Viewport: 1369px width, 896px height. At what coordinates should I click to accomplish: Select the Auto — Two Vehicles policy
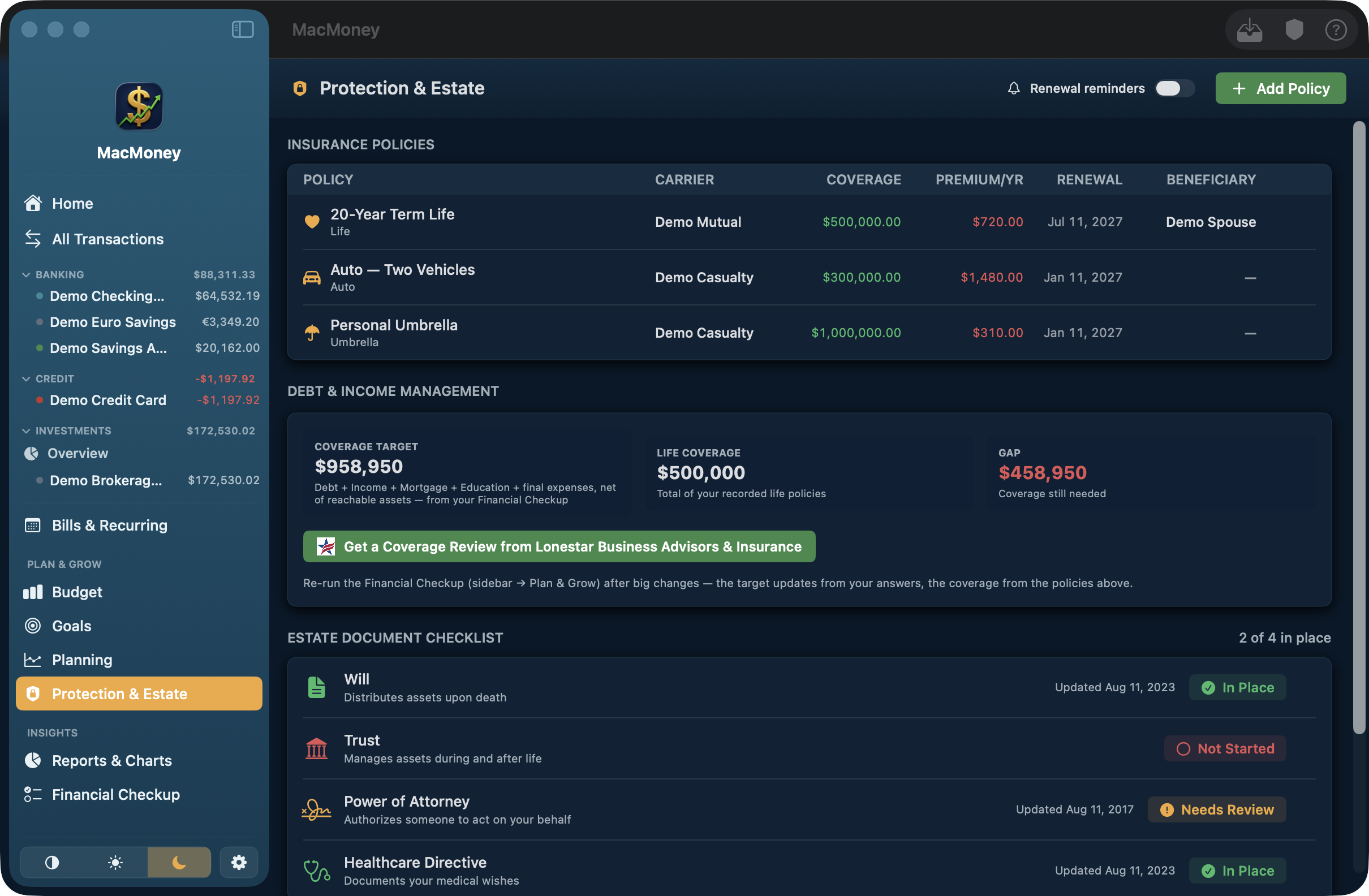810,277
